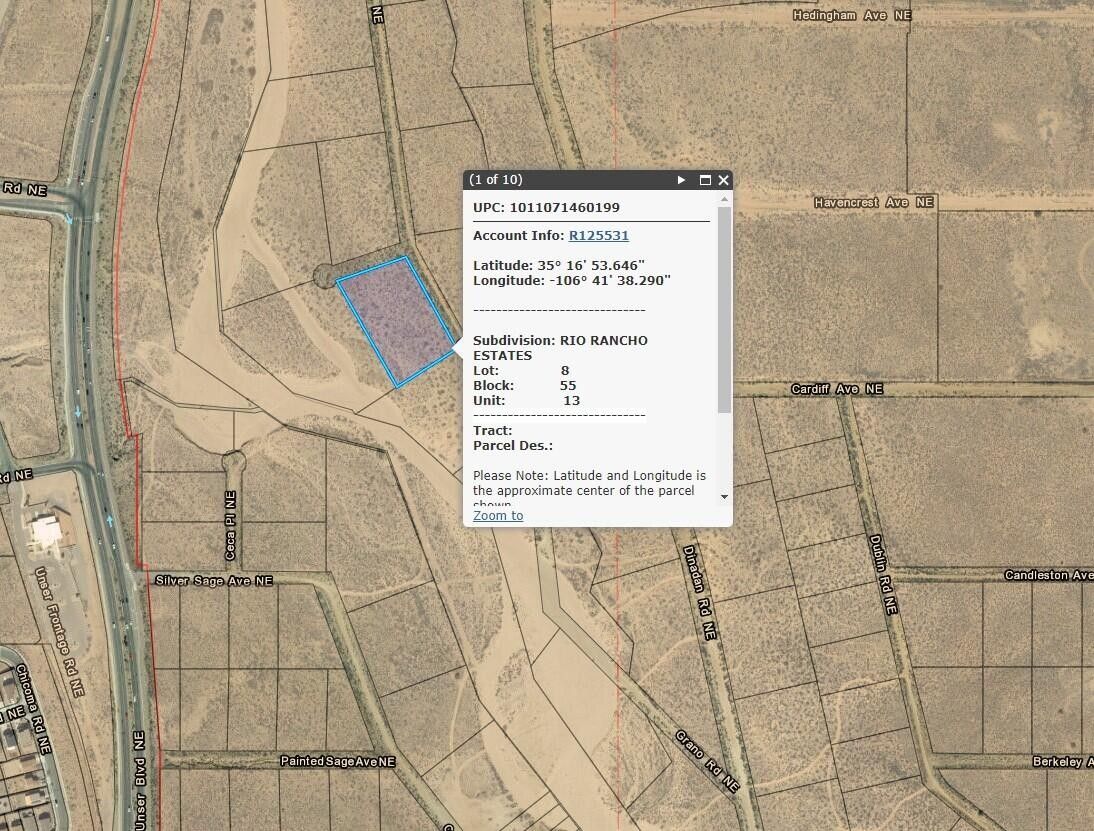
Task: Click the Ceca Pl NE street label
Action: [x=230, y=525]
